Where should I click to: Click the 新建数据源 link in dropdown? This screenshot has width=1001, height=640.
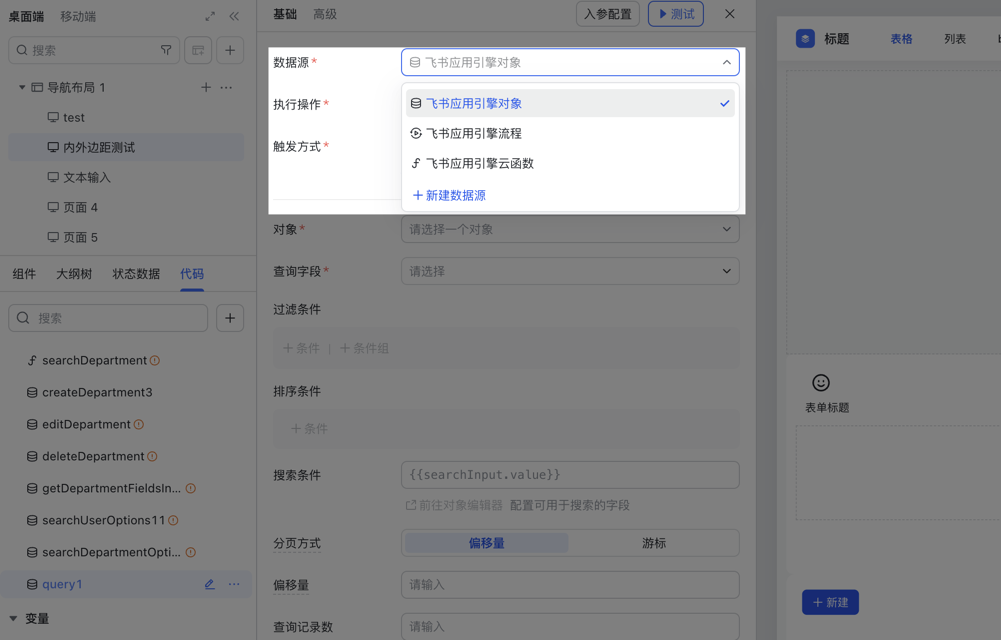pos(449,195)
